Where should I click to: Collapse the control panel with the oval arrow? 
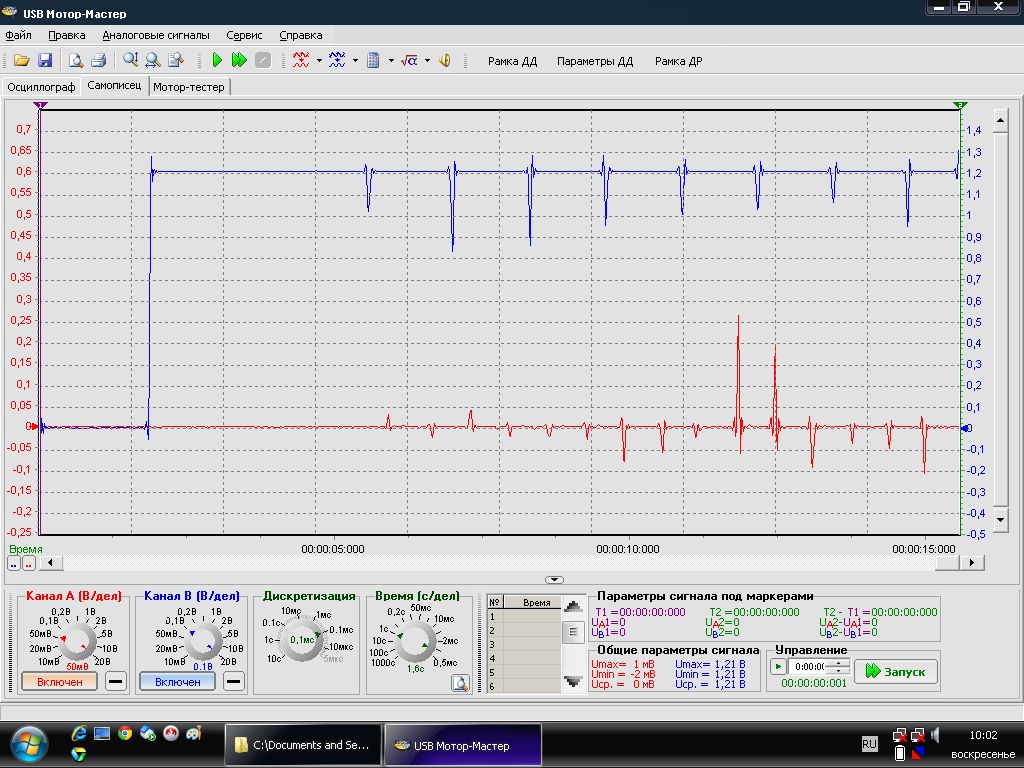click(554, 579)
